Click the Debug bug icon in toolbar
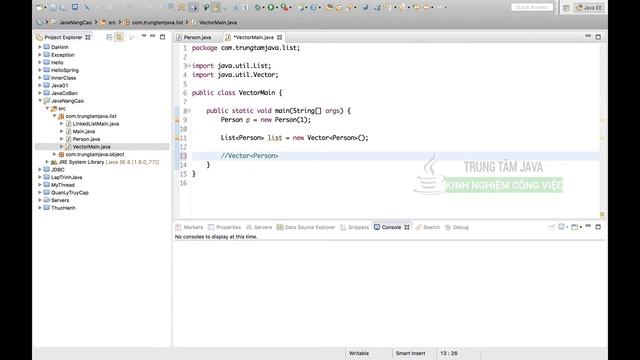 (258, 7)
